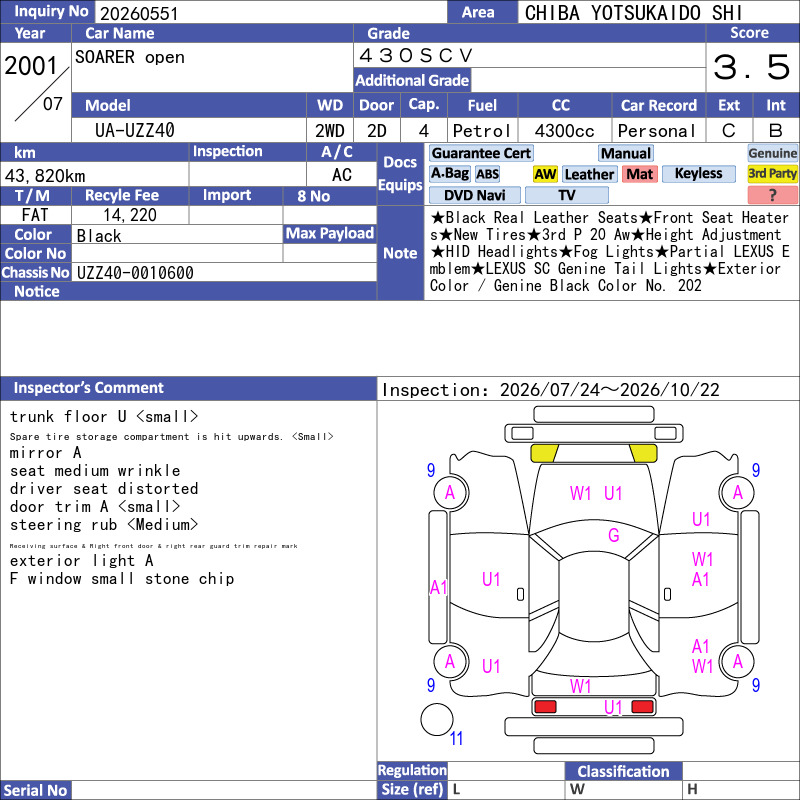Select the Genuine badge

click(x=772, y=153)
